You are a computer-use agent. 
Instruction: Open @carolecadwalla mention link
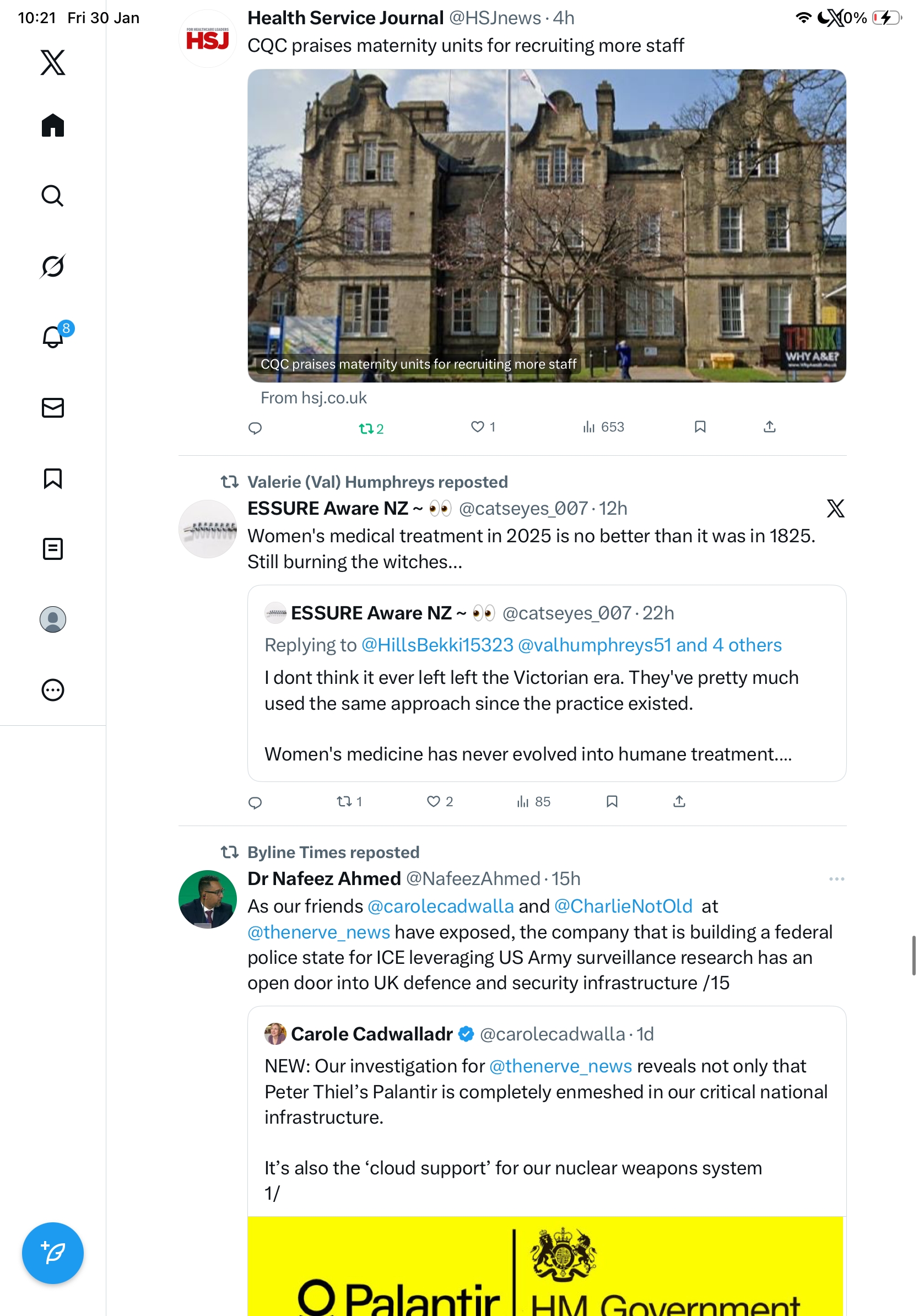(x=441, y=905)
